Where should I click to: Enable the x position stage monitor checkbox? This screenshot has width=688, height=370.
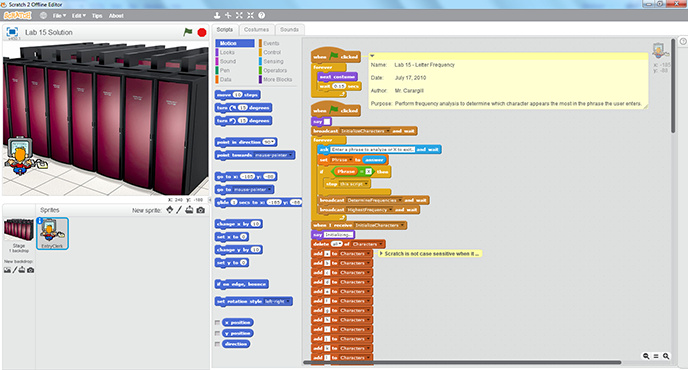point(217,323)
